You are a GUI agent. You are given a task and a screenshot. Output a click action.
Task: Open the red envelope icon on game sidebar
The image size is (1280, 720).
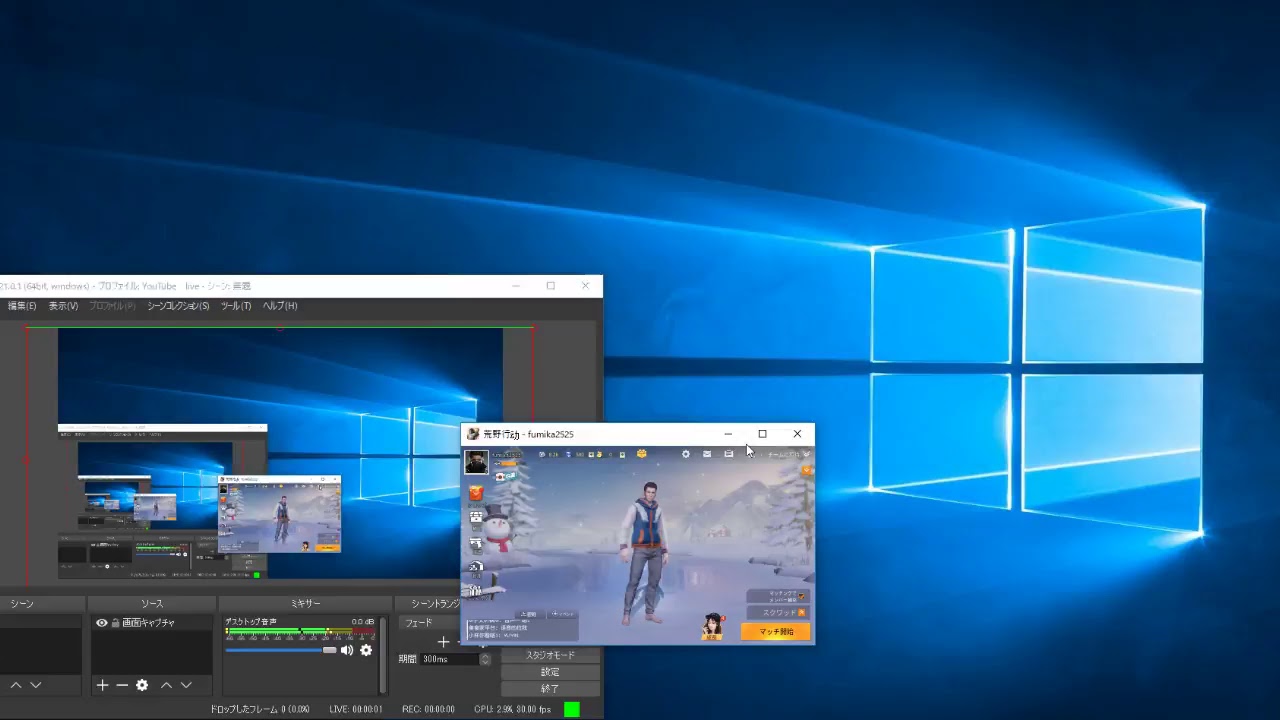[476, 492]
